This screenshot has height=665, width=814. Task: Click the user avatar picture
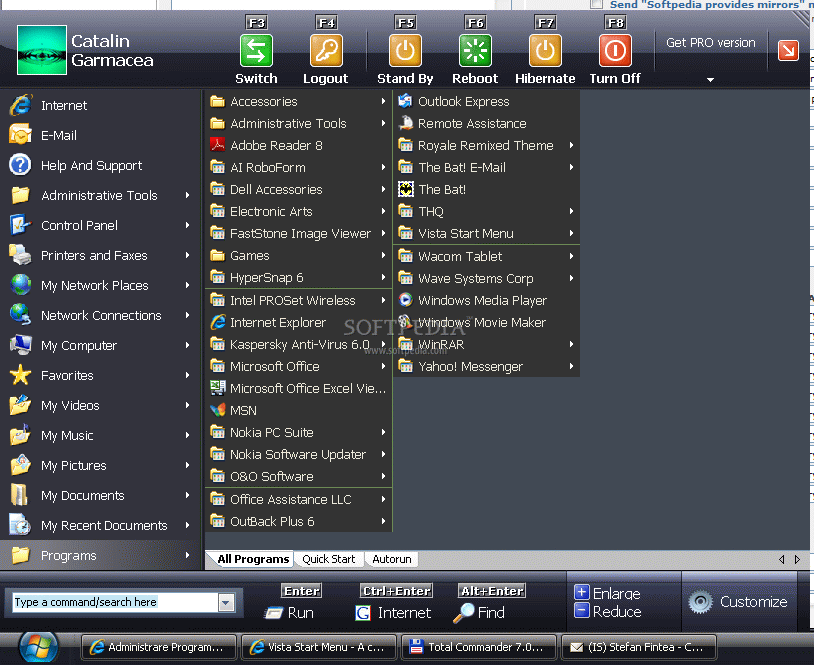click(x=42, y=50)
